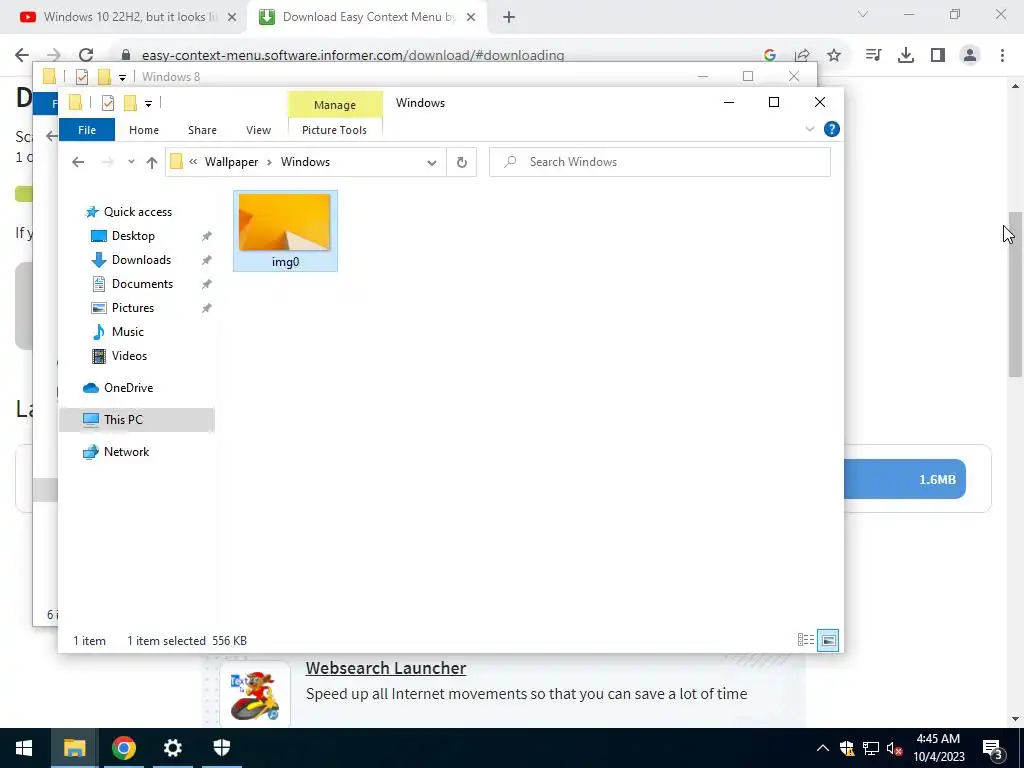Click the Explorer Help question mark icon
Image resolution: width=1024 pixels, height=768 pixels.
coord(831,129)
